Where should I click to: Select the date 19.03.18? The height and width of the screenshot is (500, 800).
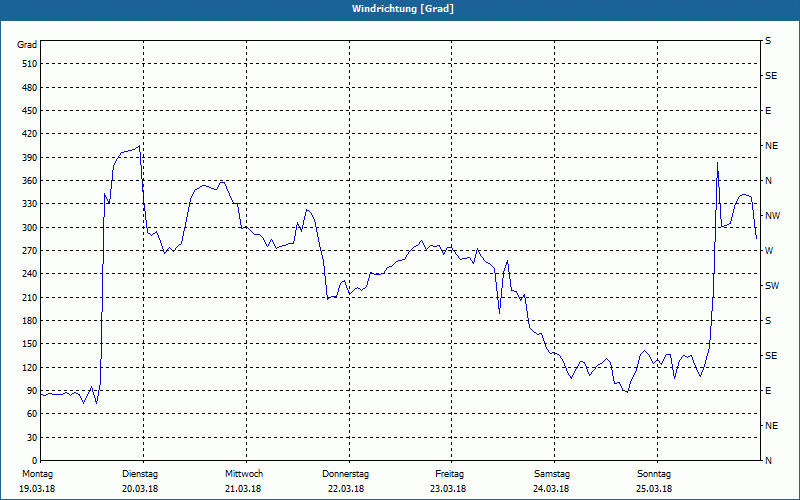pyautogui.click(x=37, y=489)
